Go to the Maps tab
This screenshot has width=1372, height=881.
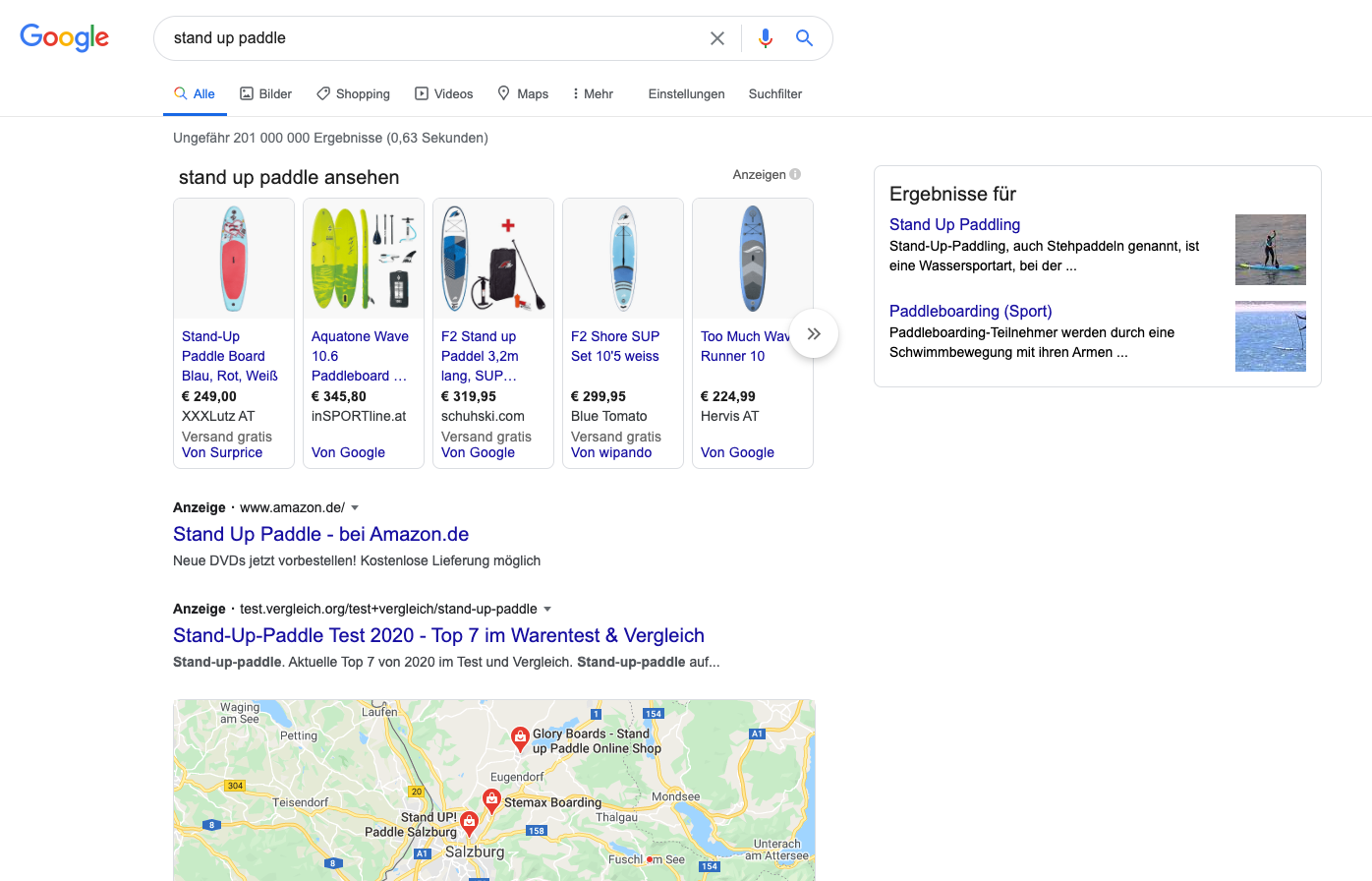523,93
